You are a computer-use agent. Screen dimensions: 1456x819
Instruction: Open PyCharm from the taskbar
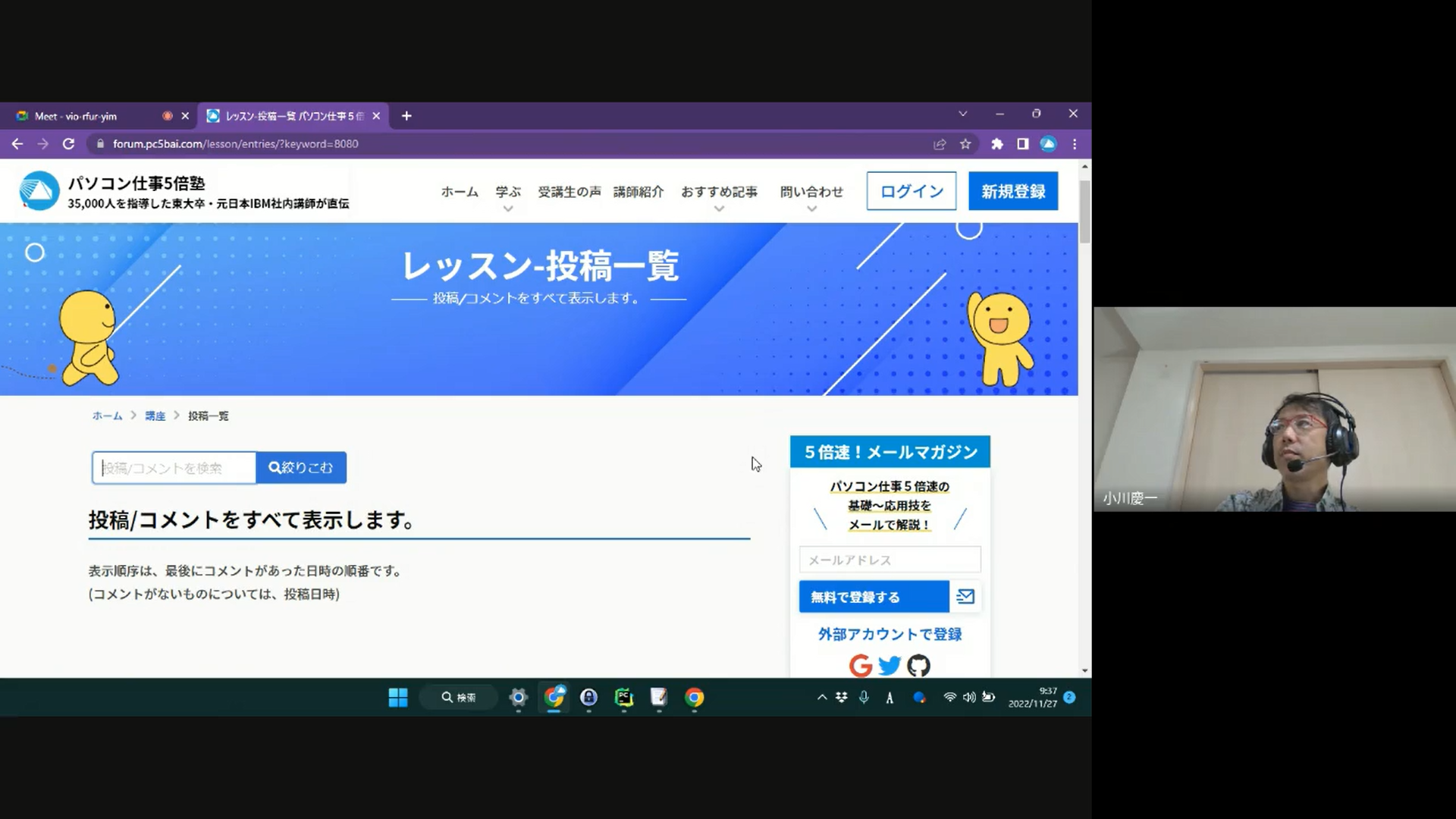623,698
